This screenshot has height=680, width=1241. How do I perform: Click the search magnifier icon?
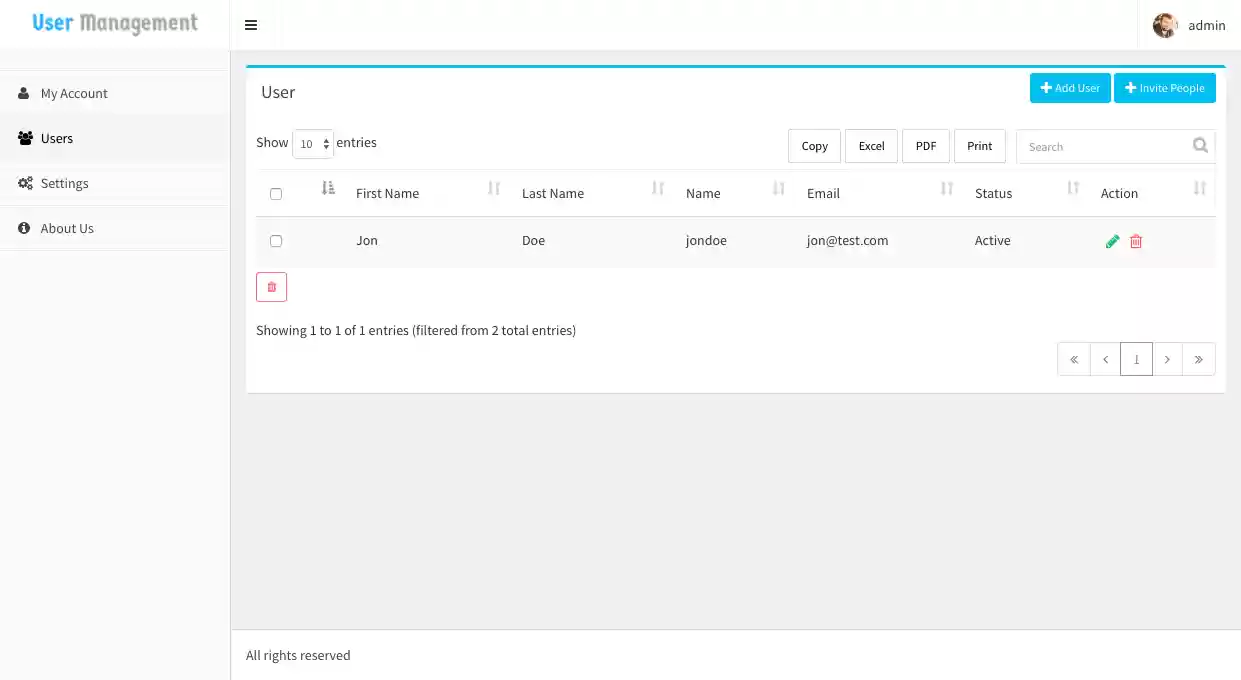1199,145
